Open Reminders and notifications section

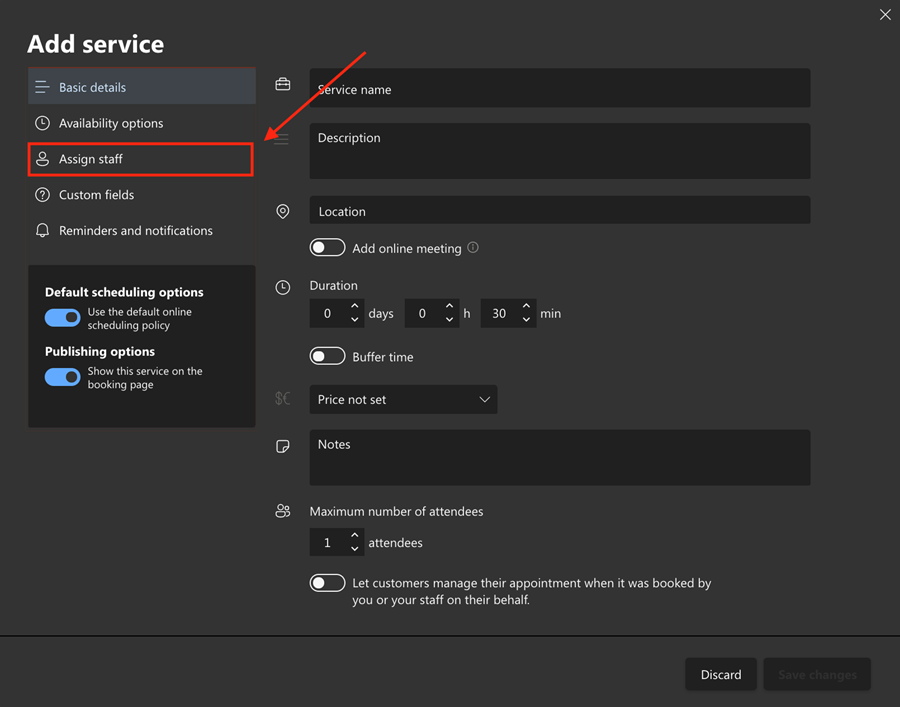click(x=142, y=230)
